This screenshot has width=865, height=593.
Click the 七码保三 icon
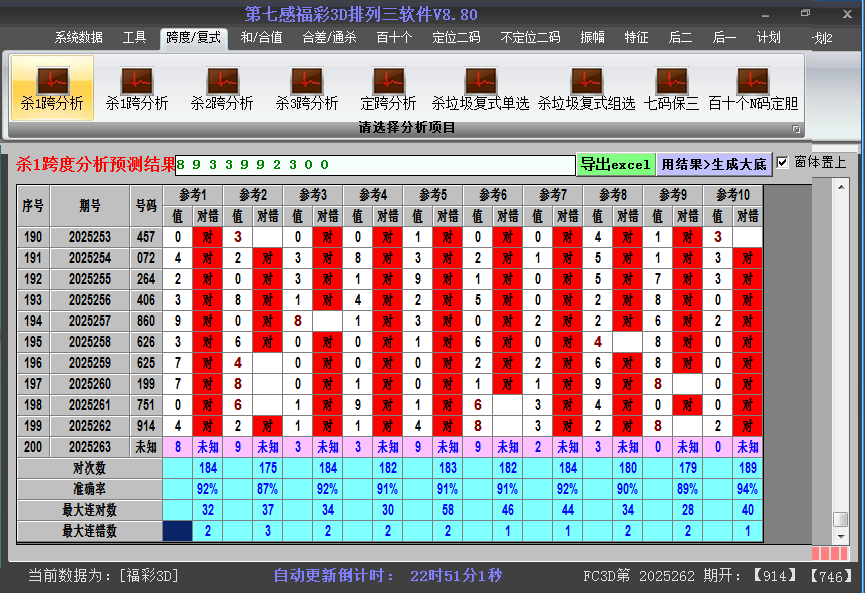[x=672, y=88]
